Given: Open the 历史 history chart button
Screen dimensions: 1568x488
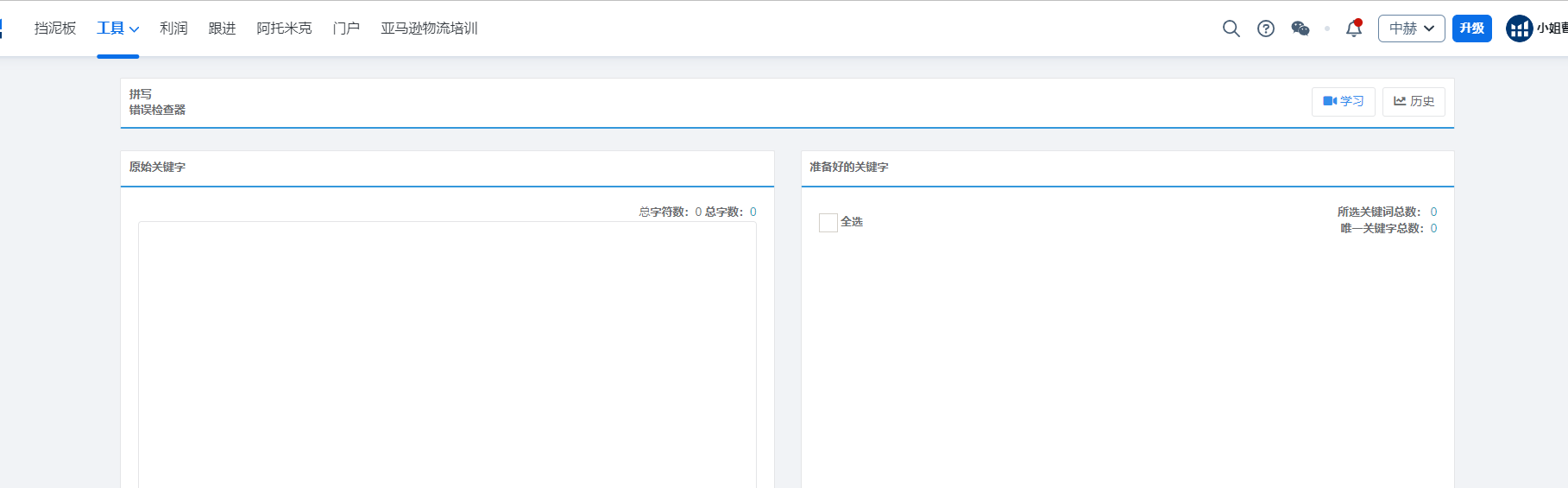Looking at the screenshot, I should pos(1413,102).
